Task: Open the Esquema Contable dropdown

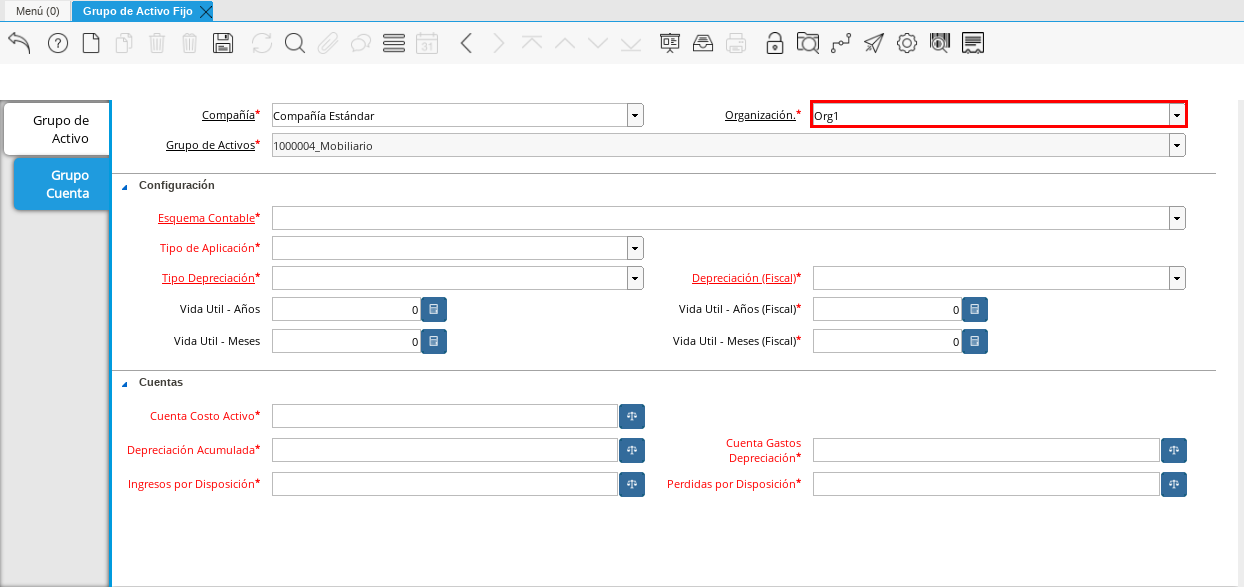Action: (x=1177, y=218)
